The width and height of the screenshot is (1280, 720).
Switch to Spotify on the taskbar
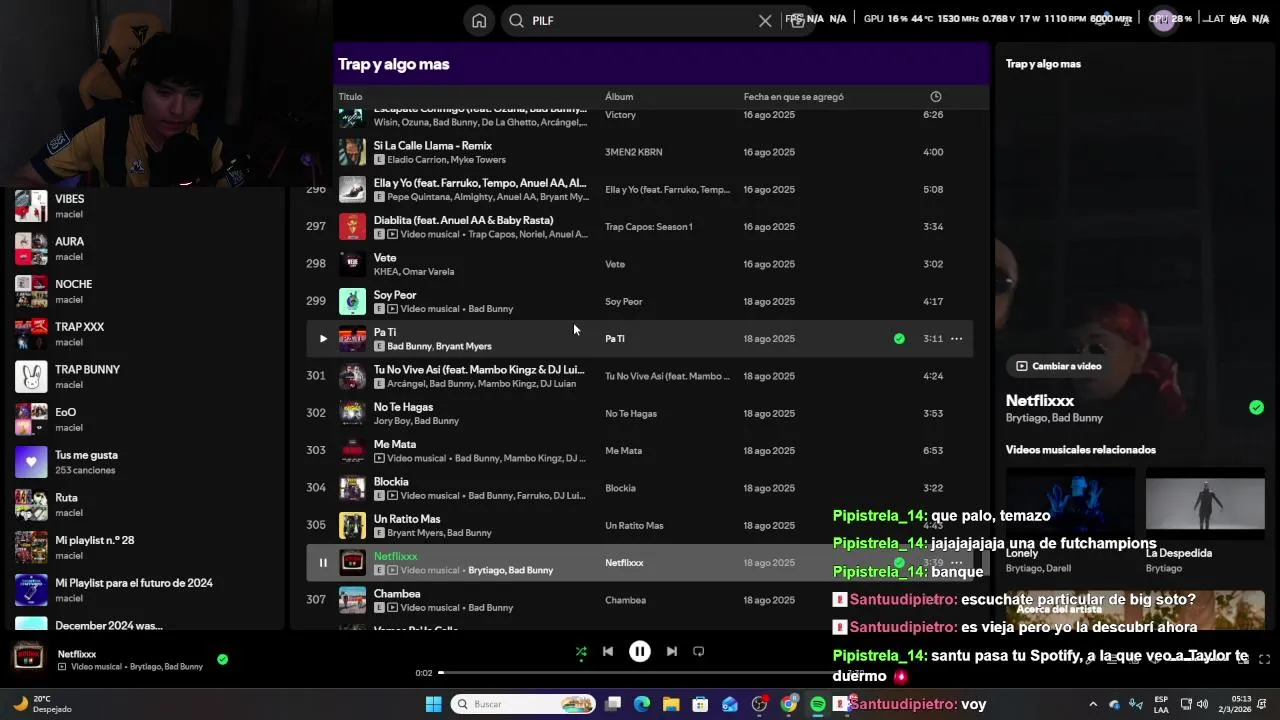818,704
